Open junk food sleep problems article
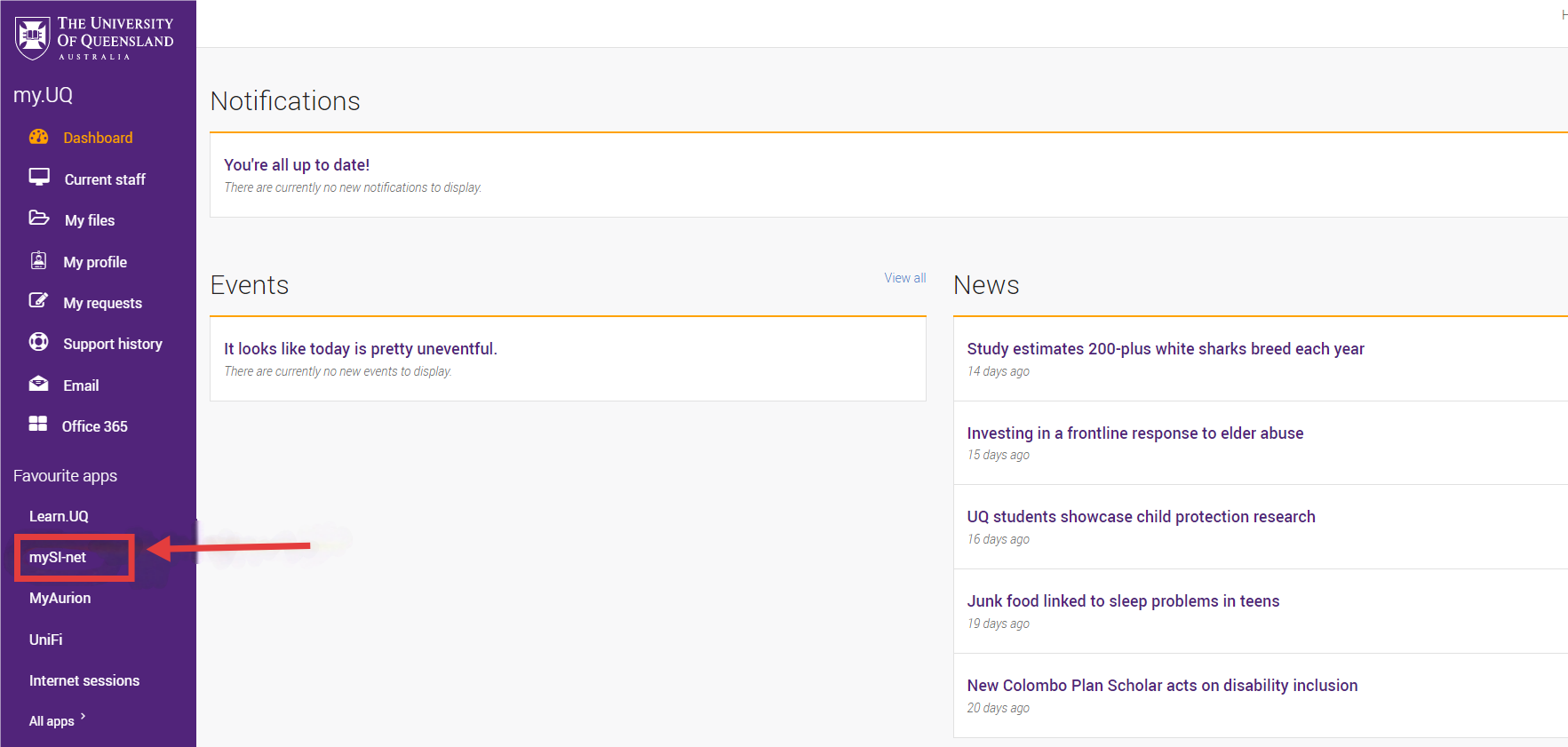 click(x=1123, y=601)
